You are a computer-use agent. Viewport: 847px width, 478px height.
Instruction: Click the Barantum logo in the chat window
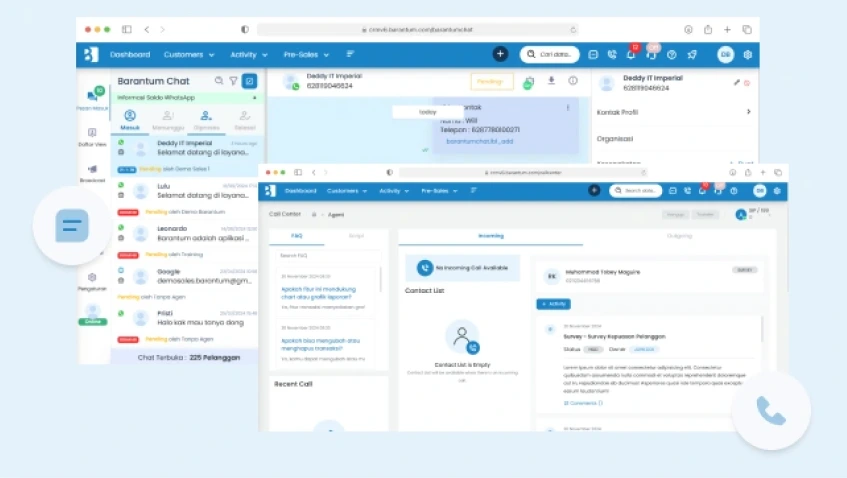click(x=91, y=54)
